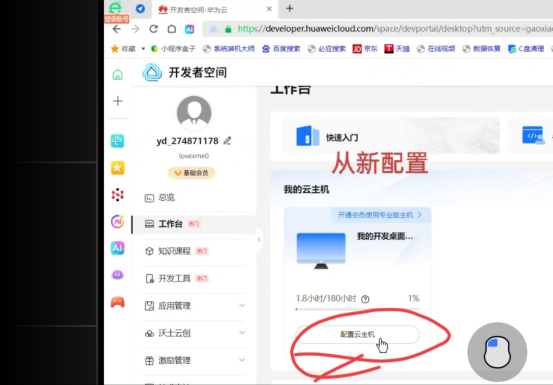Click the 配置云主机 button

(x=357, y=334)
